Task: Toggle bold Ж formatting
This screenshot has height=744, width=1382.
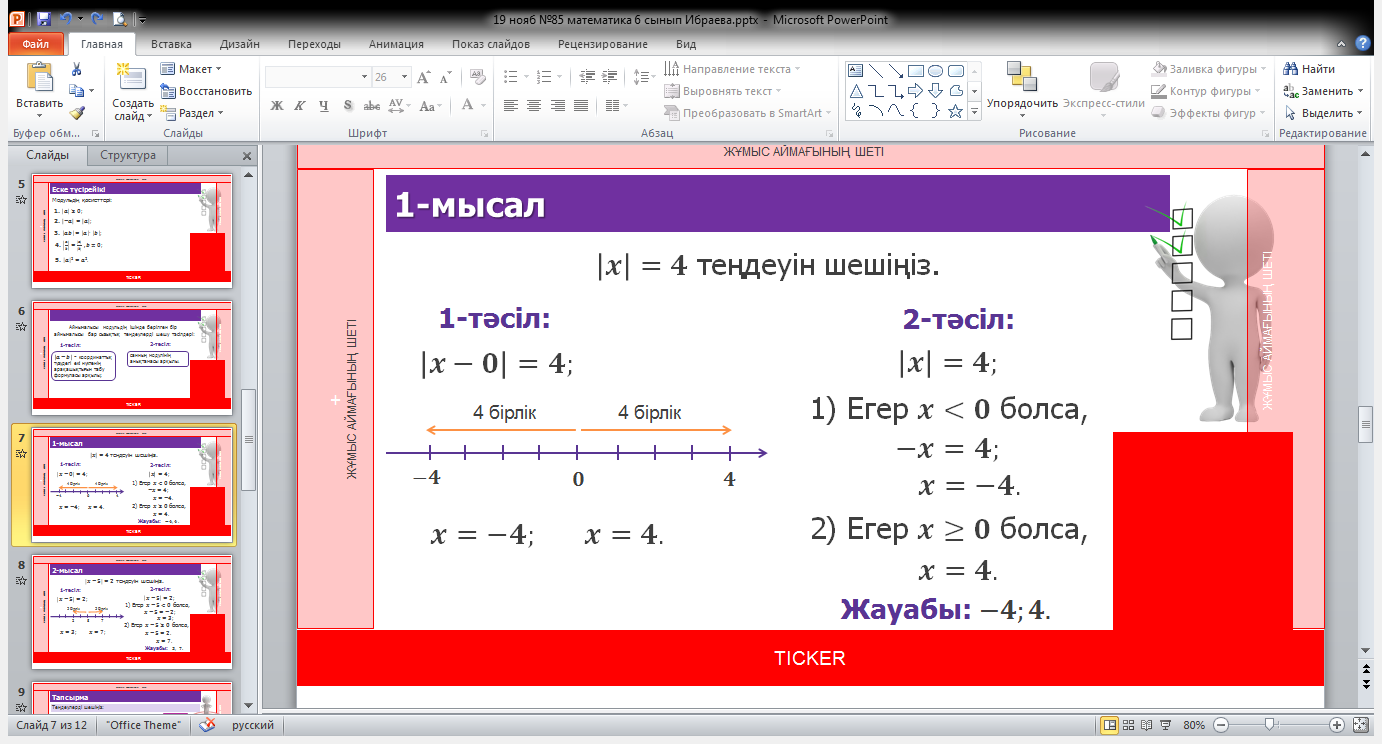Action: coord(277,105)
